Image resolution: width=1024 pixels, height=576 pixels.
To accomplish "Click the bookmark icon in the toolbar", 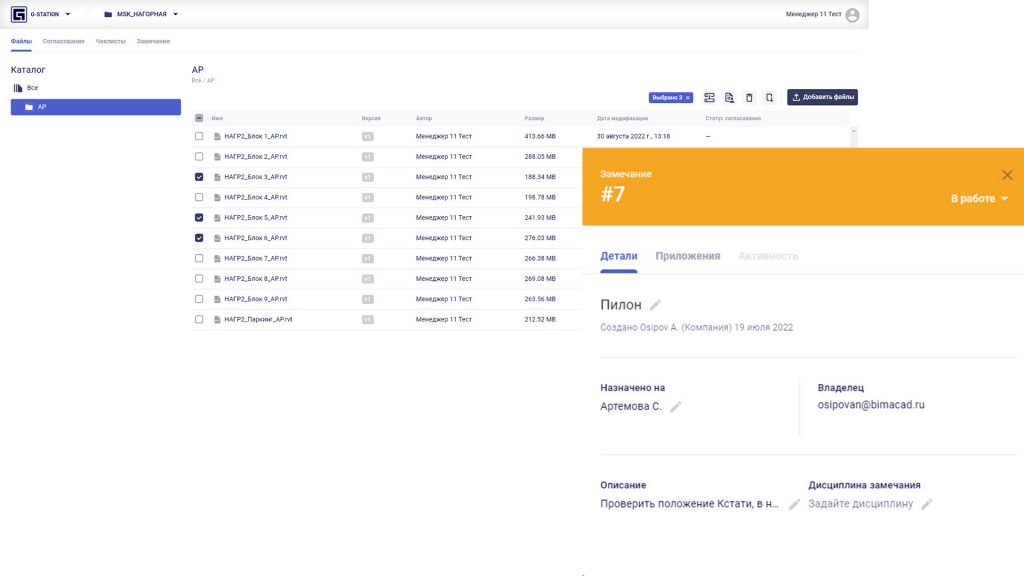I will pyautogui.click(x=768, y=97).
